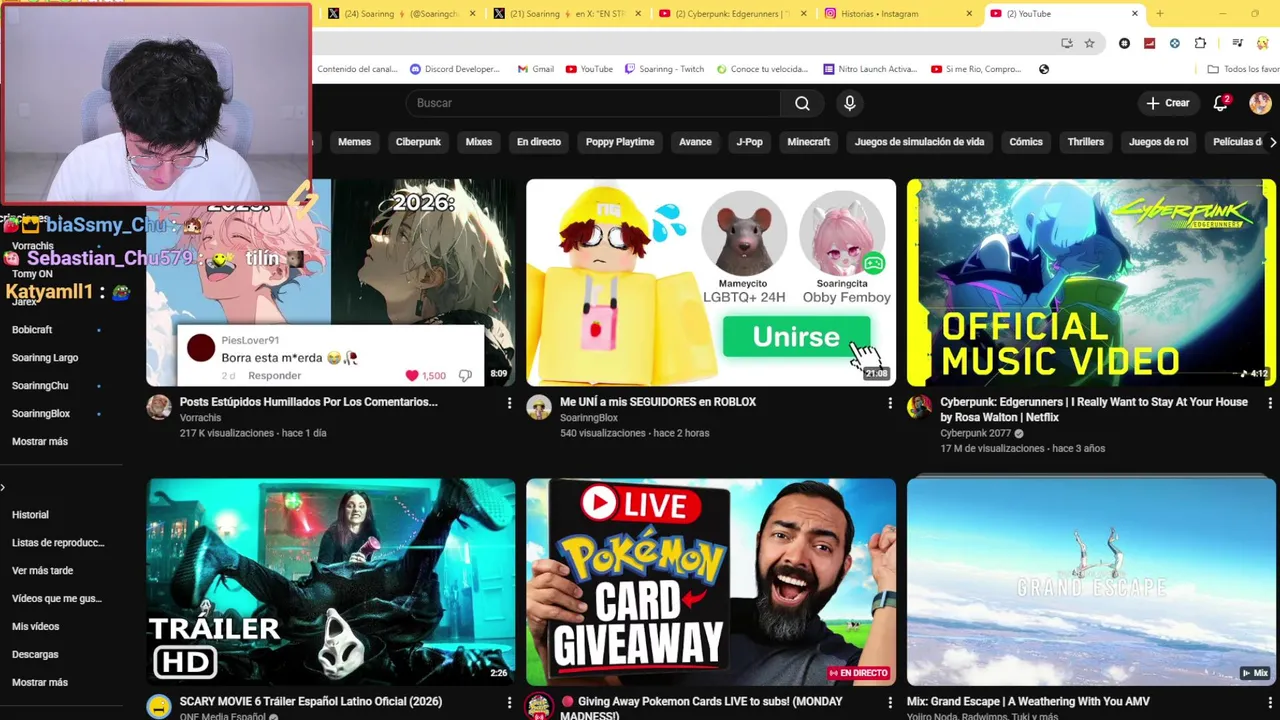Open Listas de reproducción in sidebar
The width and height of the screenshot is (1280, 720).
58,542
